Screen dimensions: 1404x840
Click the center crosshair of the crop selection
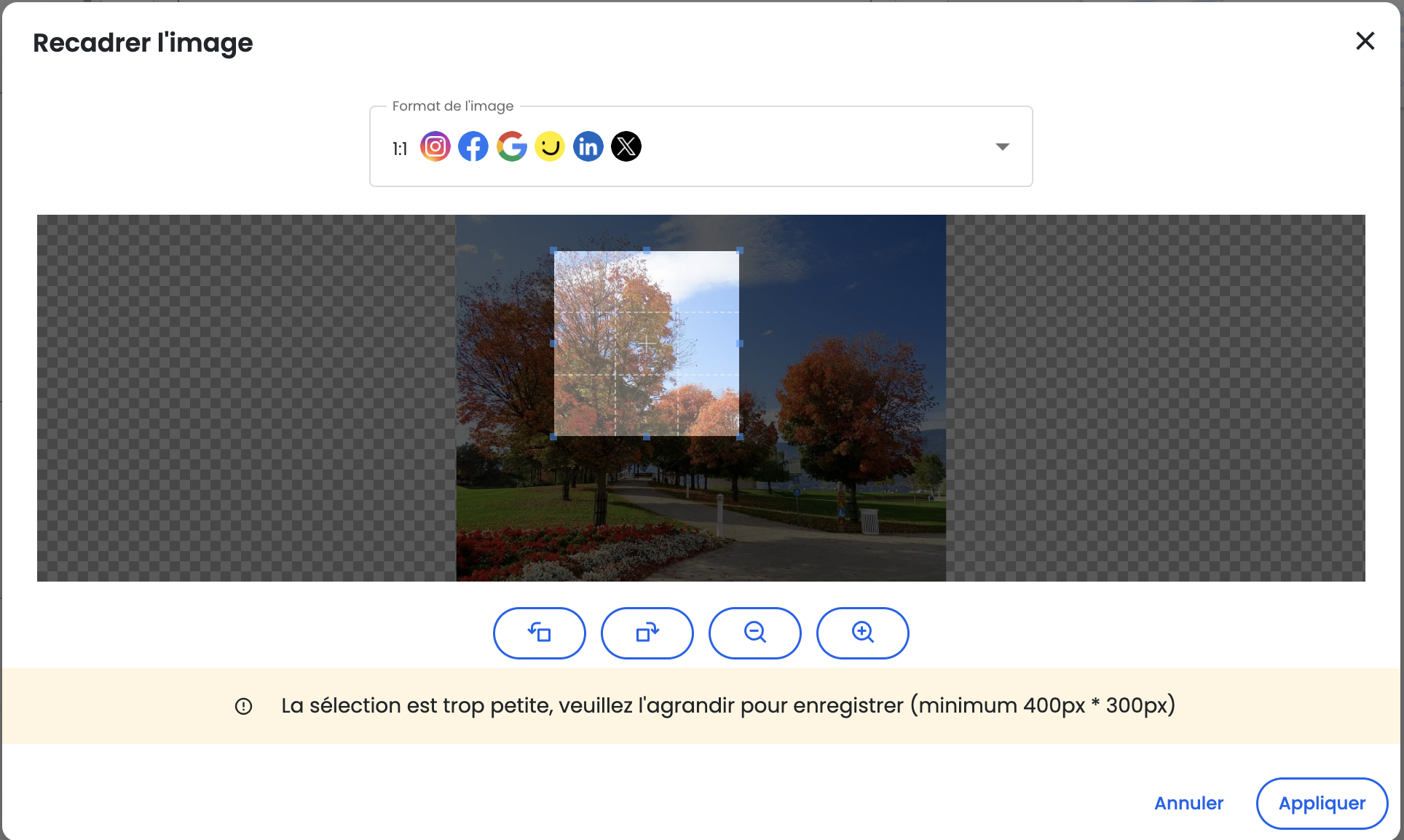click(647, 344)
